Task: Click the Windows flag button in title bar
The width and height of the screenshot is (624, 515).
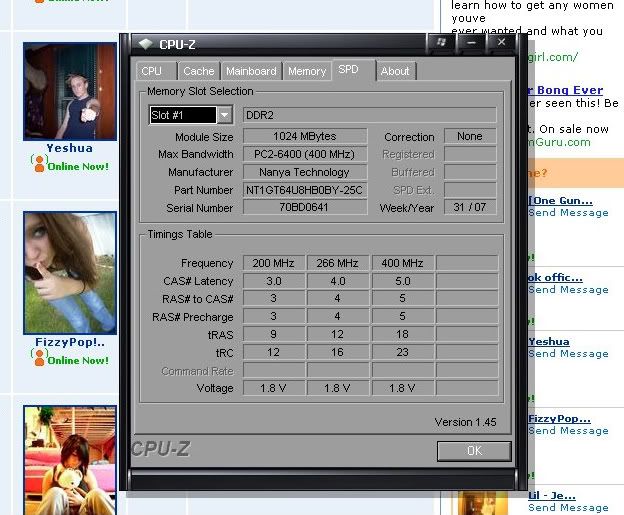Action: (440, 43)
